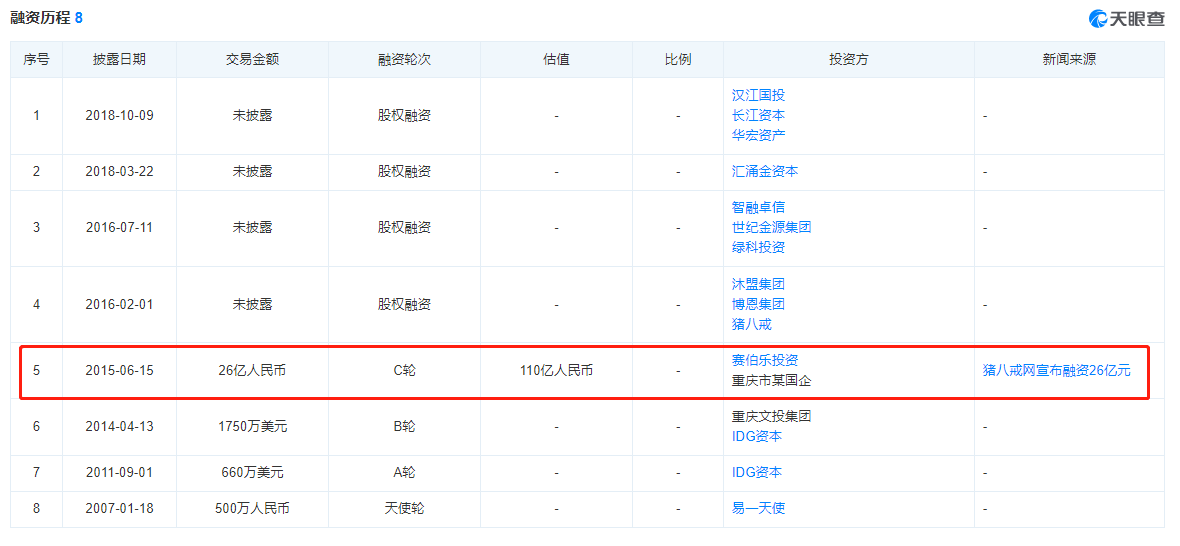Click 股权融资 in the 2016-07-11 row
The width and height of the screenshot is (1180, 546).
coord(405,227)
